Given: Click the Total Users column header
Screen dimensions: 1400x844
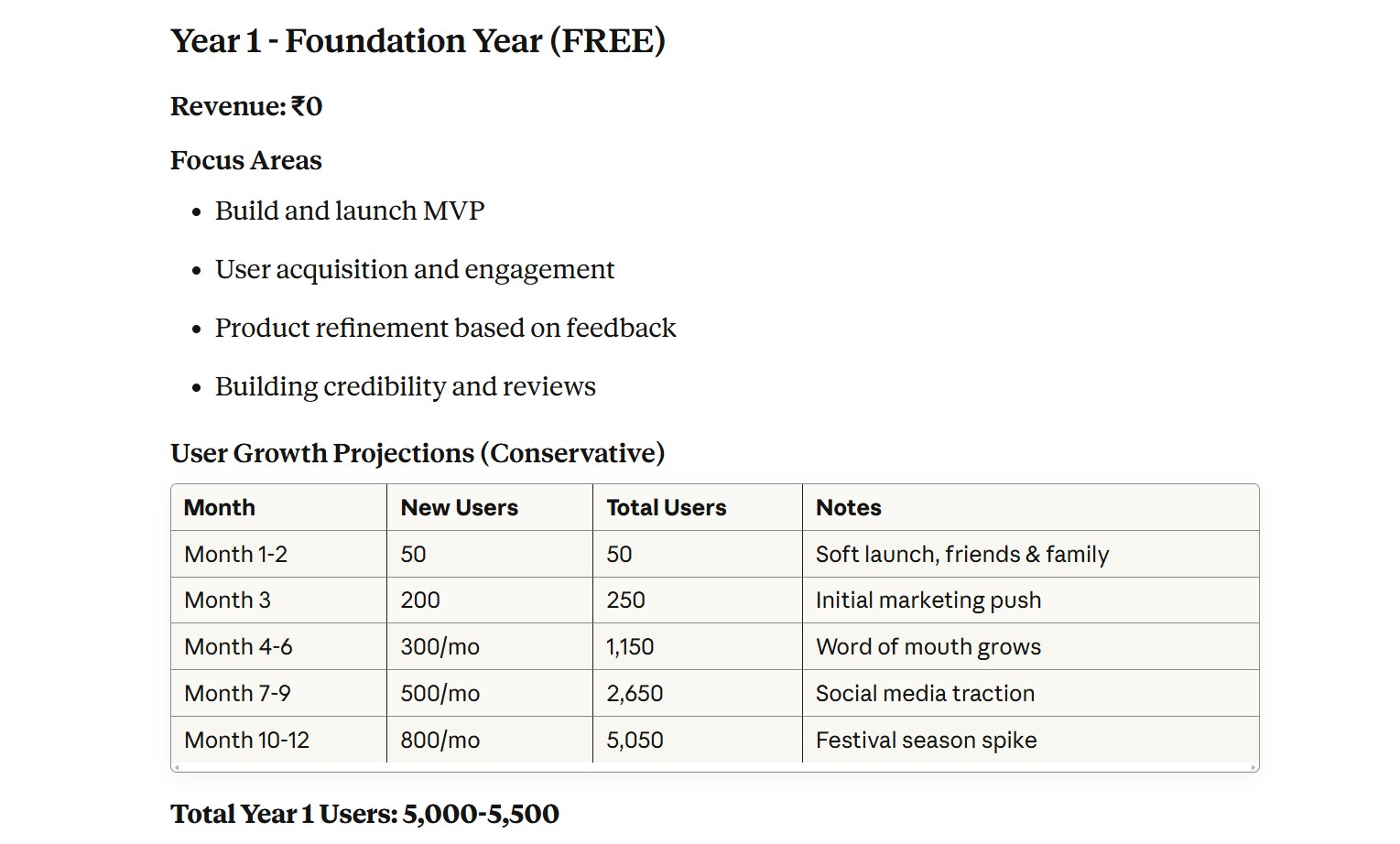Looking at the screenshot, I should pyautogui.click(x=667, y=508).
